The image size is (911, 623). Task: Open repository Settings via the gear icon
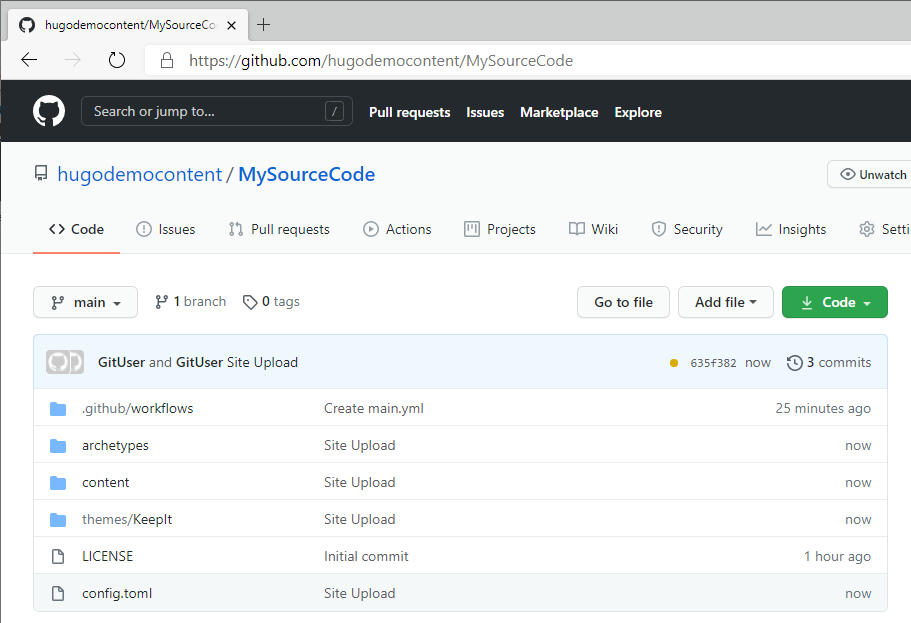[864, 229]
